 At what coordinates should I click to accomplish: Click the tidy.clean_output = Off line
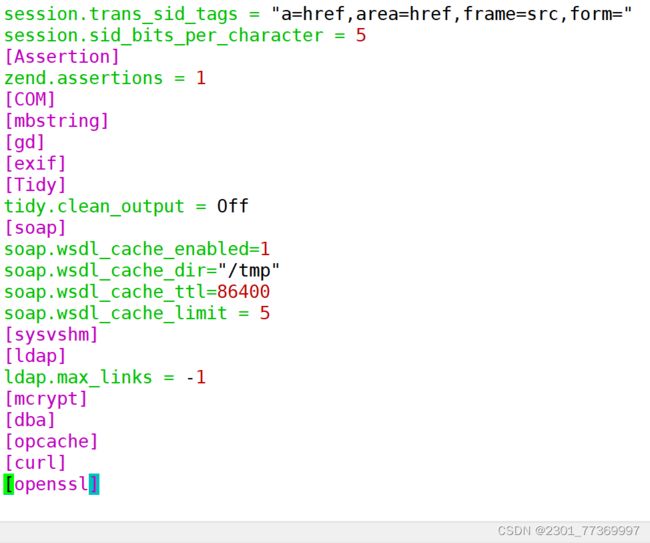point(126,206)
